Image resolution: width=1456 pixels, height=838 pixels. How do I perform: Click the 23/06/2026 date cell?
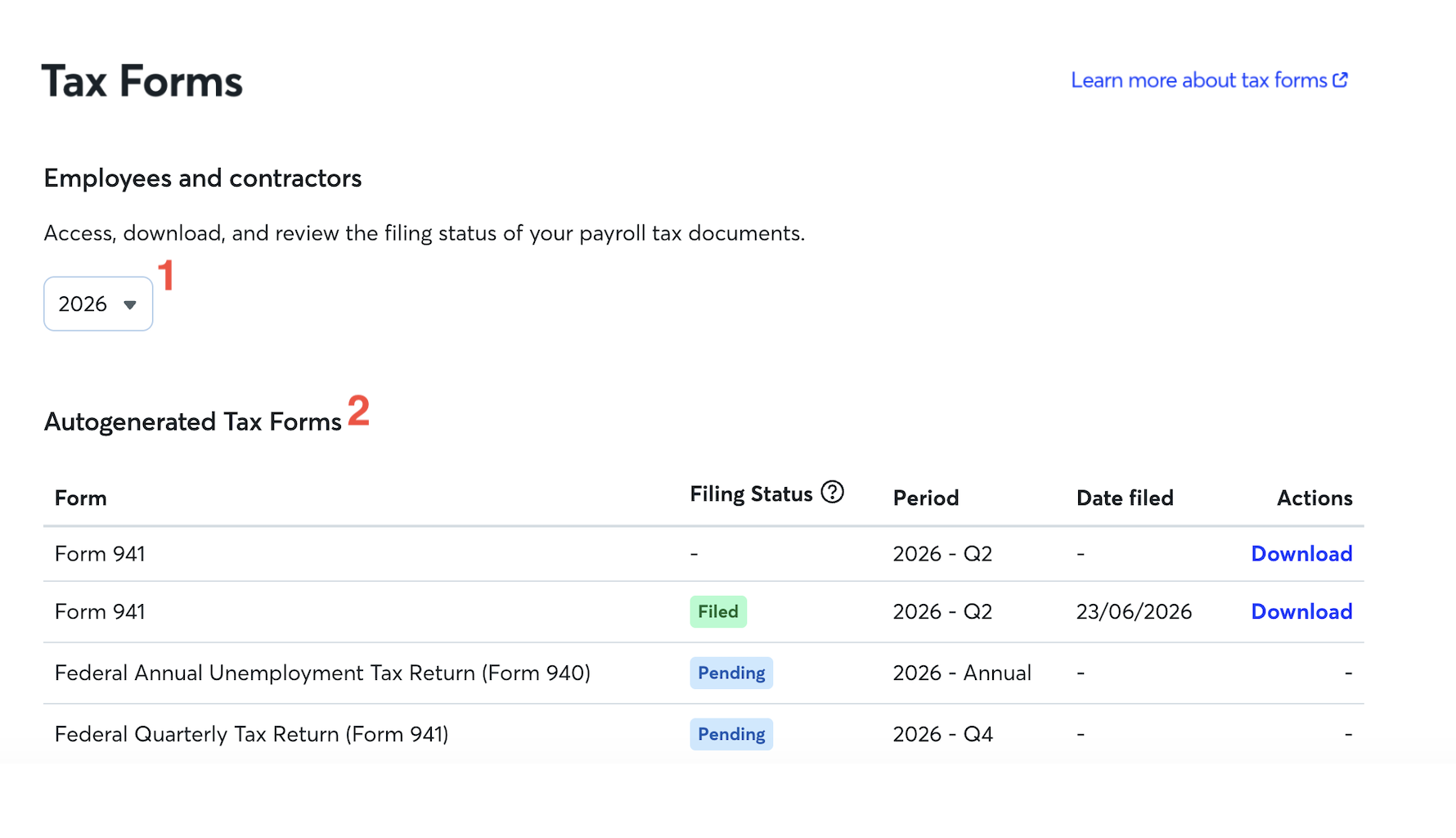click(1134, 612)
